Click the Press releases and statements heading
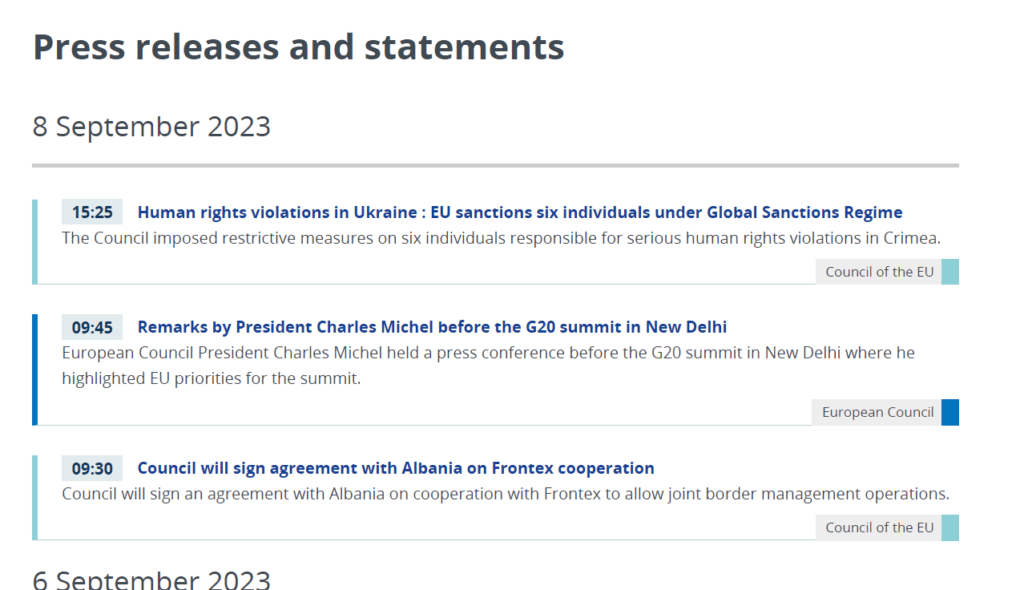The height and width of the screenshot is (590, 1024). [x=298, y=47]
